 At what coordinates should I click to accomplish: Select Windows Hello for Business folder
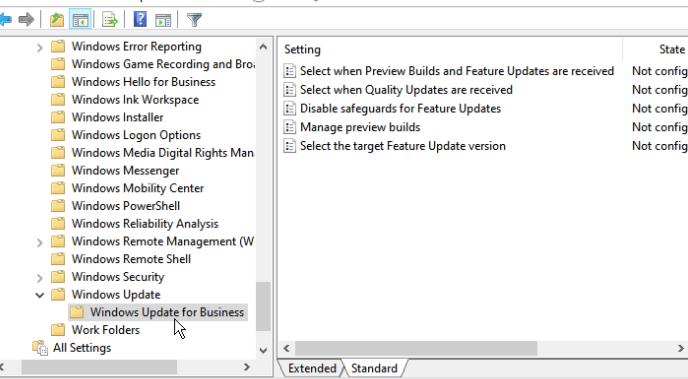point(143,82)
